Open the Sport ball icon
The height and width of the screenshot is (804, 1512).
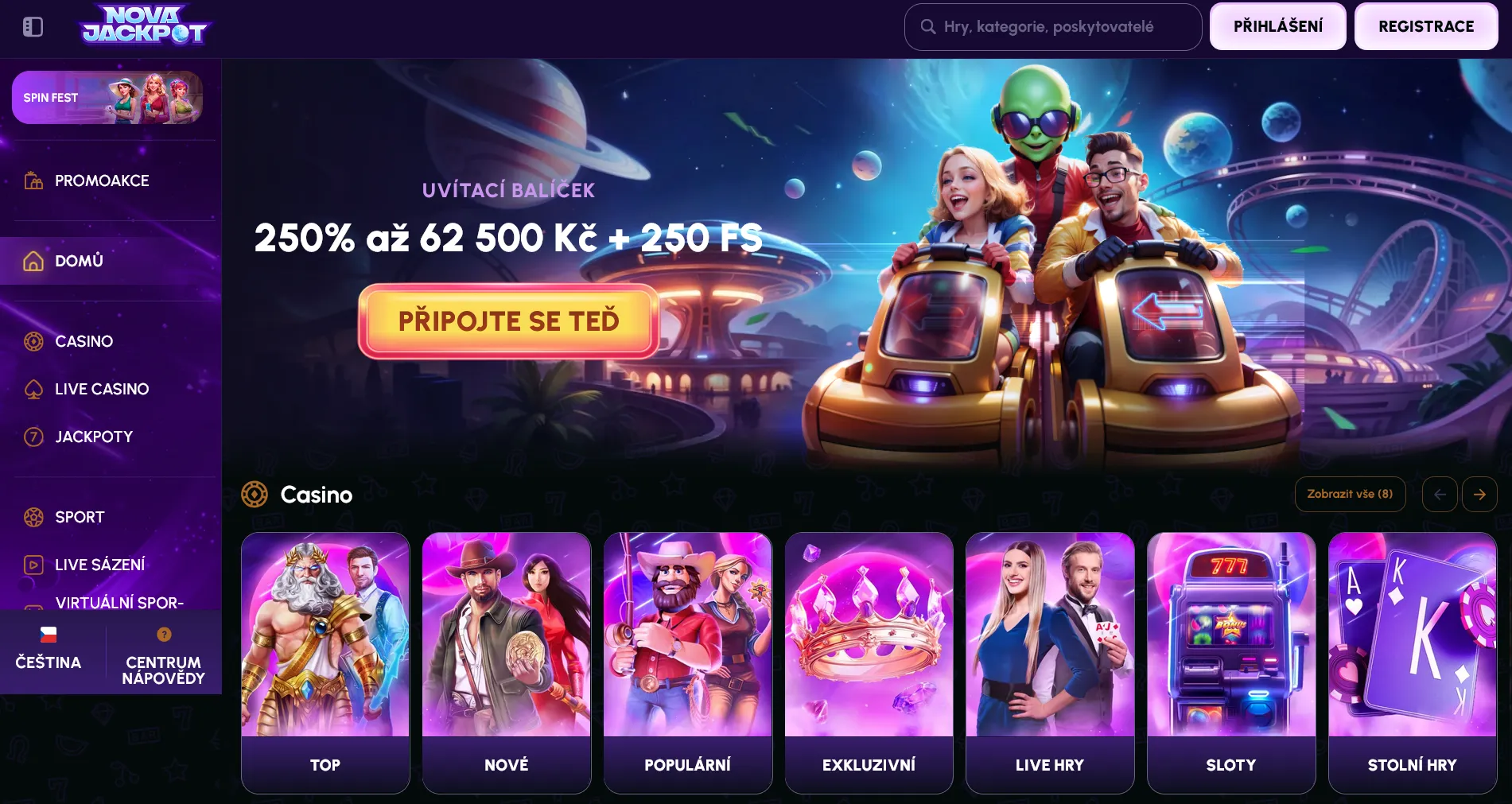point(33,517)
